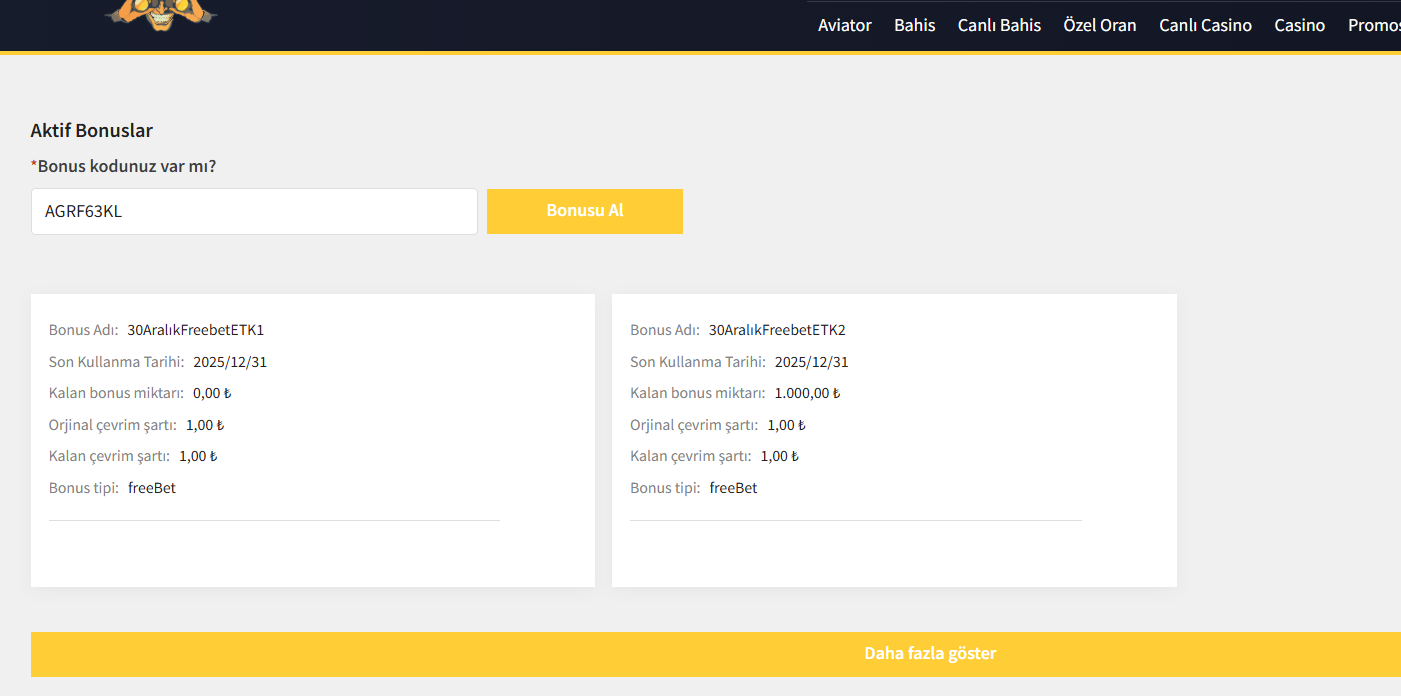Click Kalan çevrim şartı value in ETK2 card
The image size is (1401, 696).
(x=780, y=456)
